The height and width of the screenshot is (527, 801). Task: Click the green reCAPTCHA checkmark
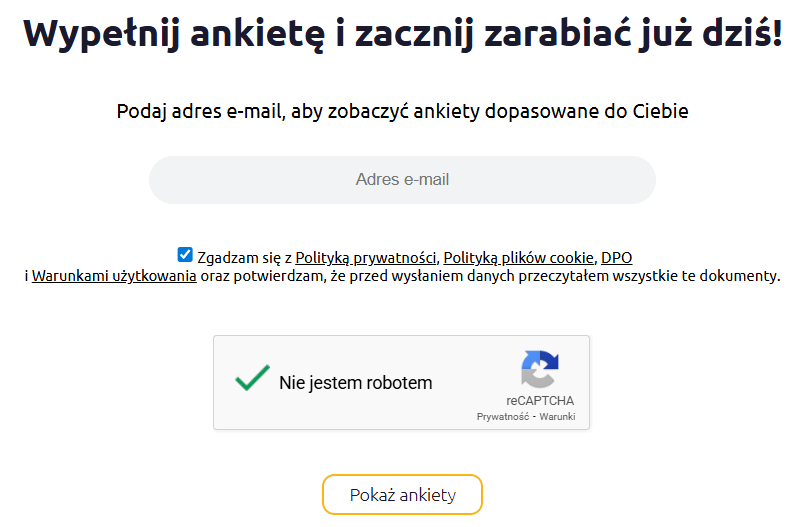(252, 379)
